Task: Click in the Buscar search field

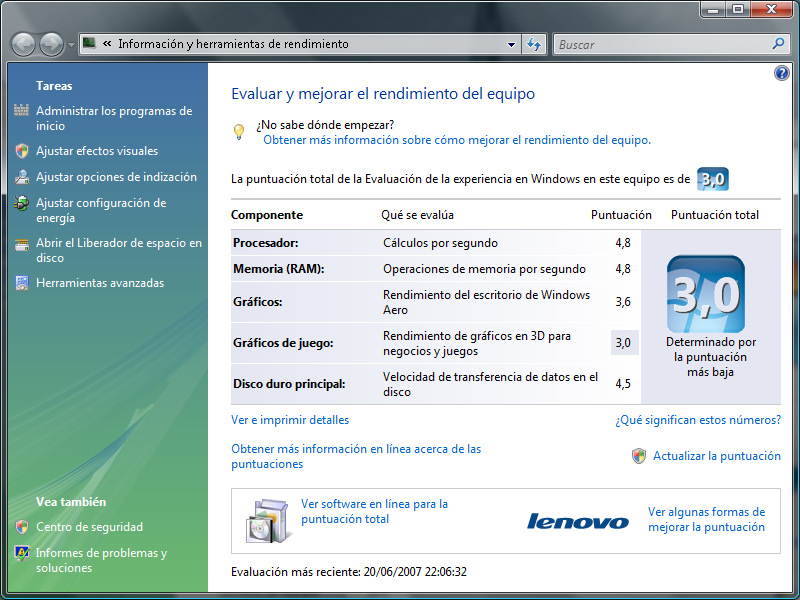Action: pyautogui.click(x=660, y=44)
